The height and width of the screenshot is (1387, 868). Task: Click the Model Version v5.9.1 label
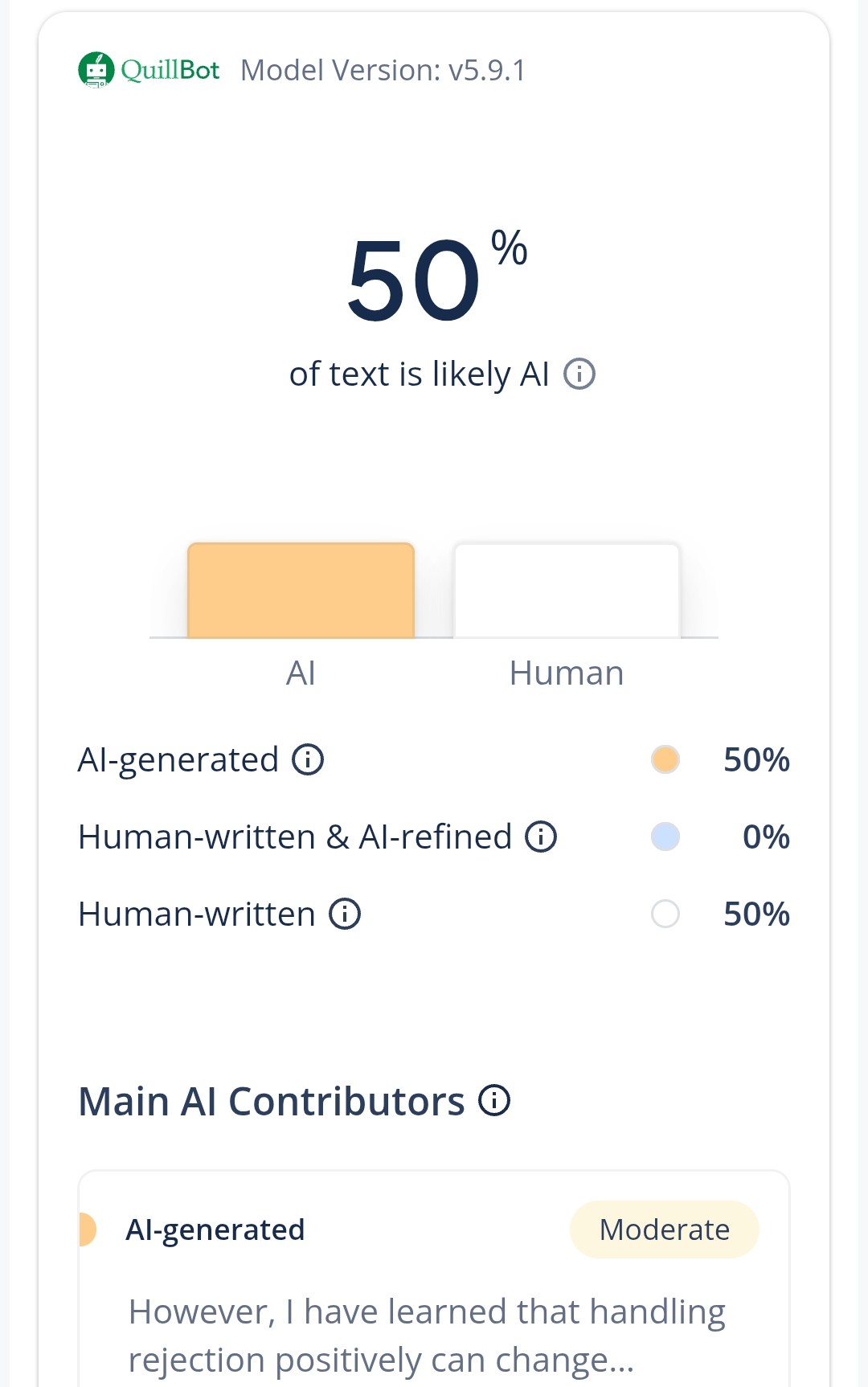click(x=383, y=70)
